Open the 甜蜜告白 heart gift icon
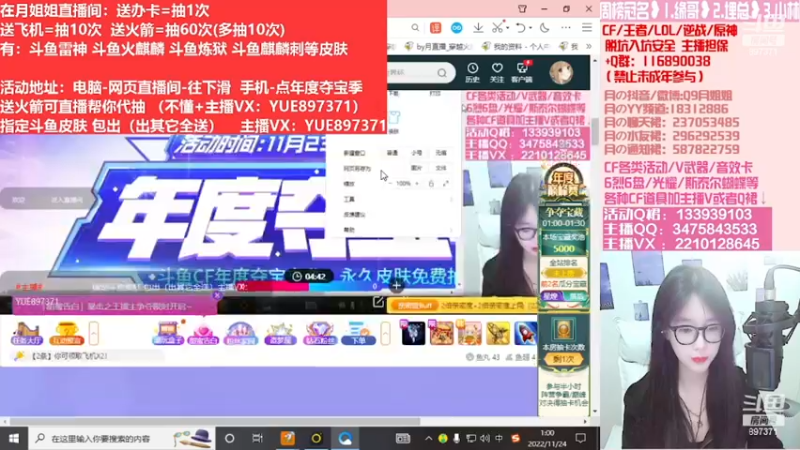 204,333
